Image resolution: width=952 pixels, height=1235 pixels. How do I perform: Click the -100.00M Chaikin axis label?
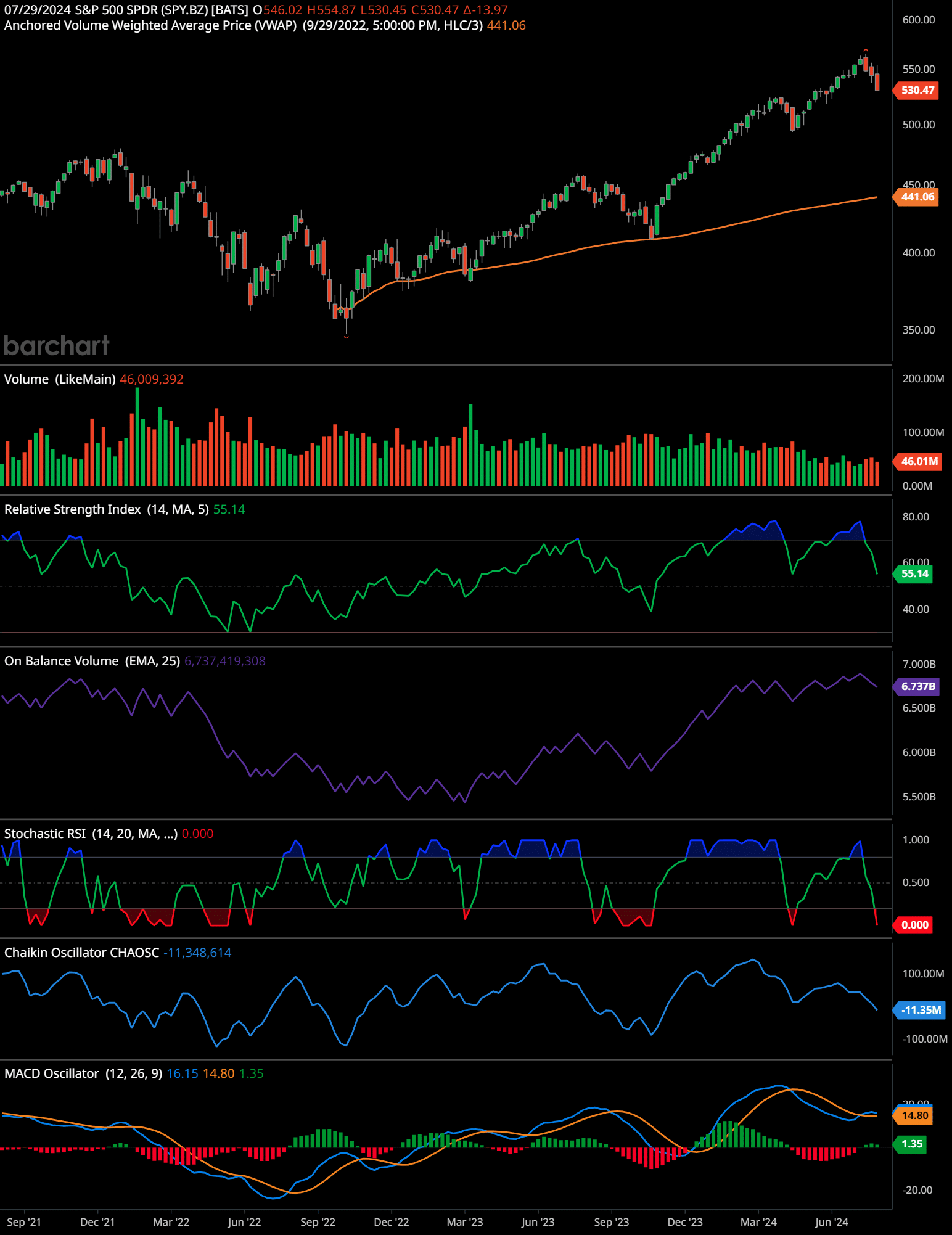tap(925, 1039)
